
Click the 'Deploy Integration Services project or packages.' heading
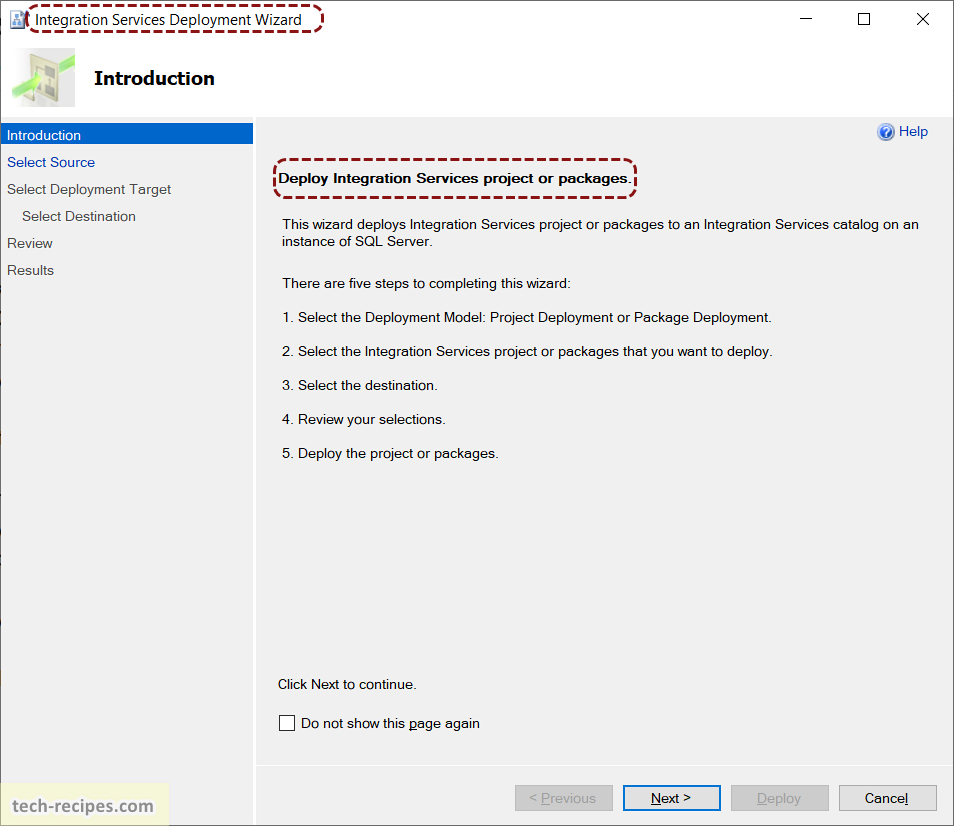coord(454,178)
